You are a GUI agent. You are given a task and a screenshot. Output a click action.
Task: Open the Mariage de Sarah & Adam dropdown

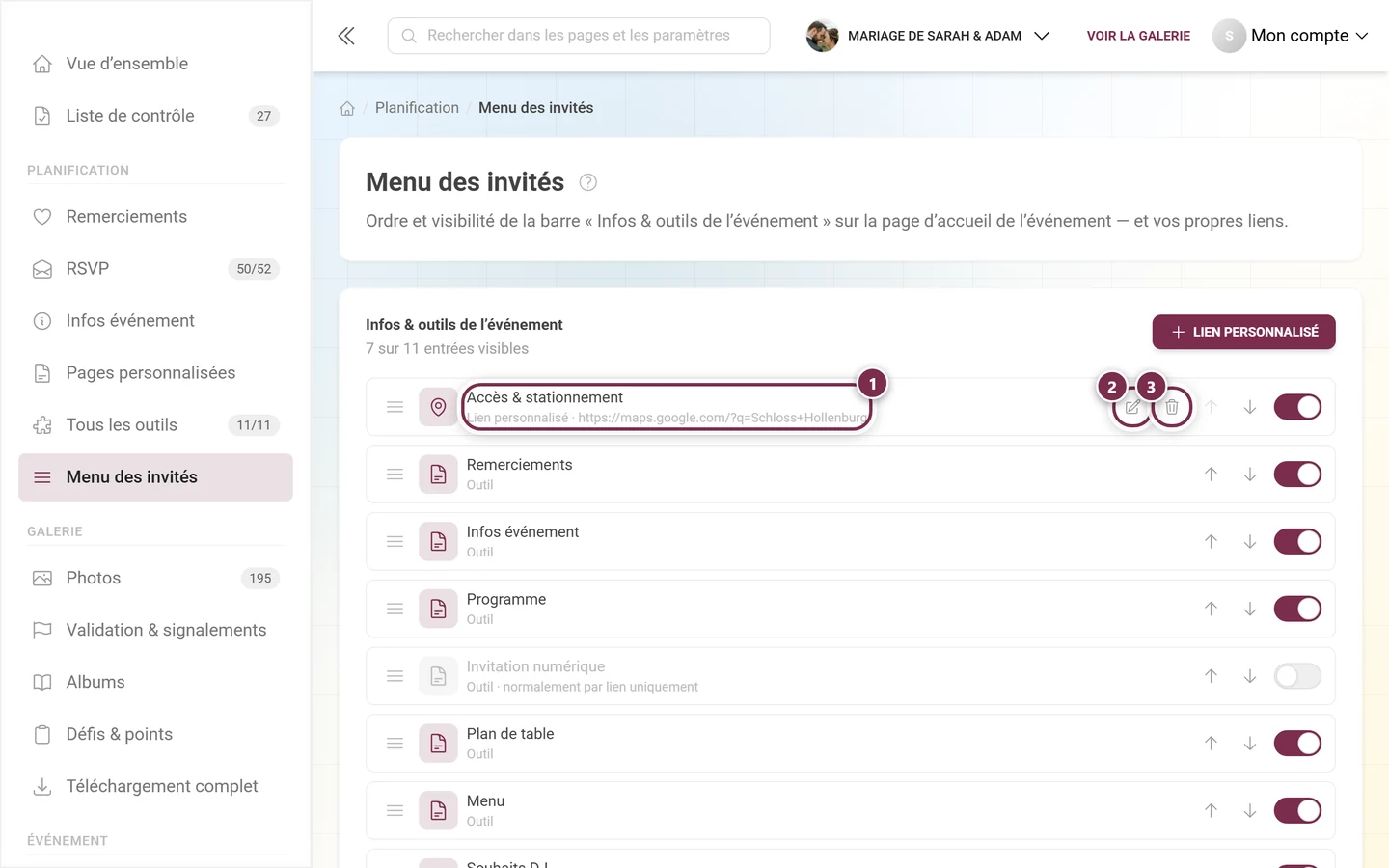(x=928, y=36)
